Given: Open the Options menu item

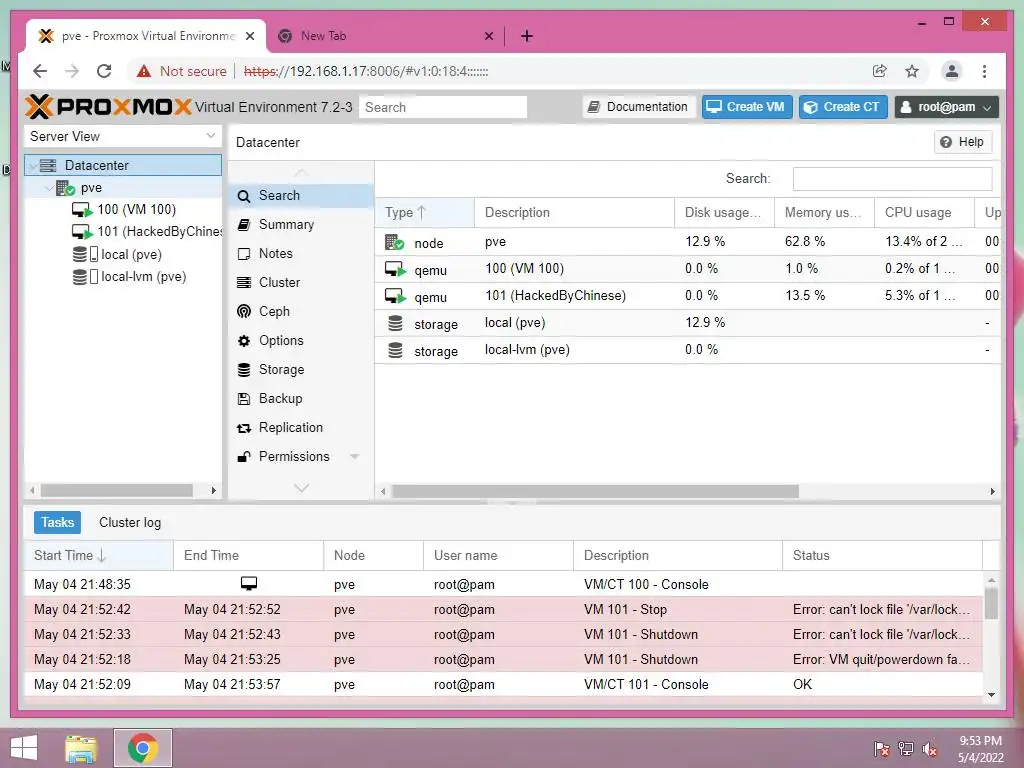Looking at the screenshot, I should click(x=300, y=340).
